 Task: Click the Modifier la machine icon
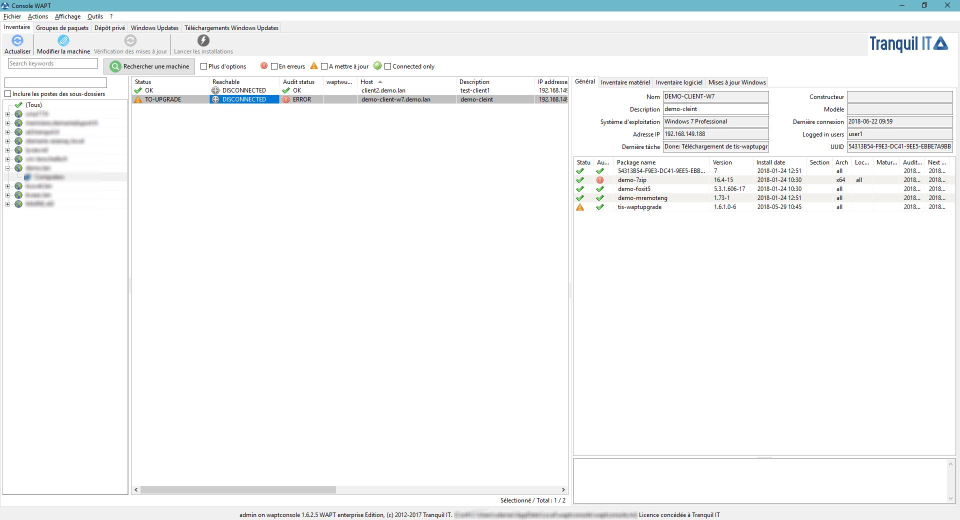(x=63, y=40)
